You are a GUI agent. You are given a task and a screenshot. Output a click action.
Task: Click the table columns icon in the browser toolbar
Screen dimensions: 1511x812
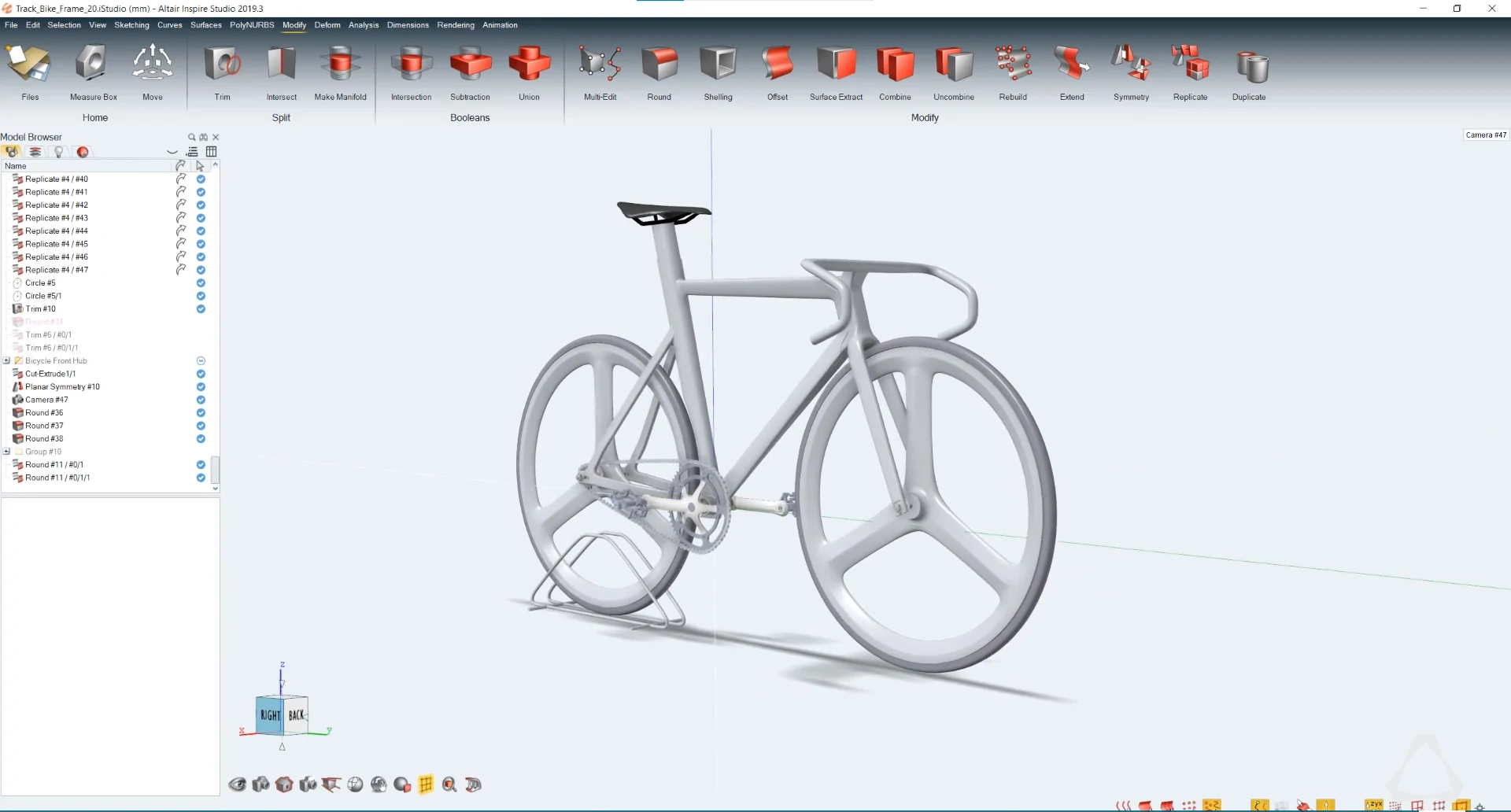211,152
